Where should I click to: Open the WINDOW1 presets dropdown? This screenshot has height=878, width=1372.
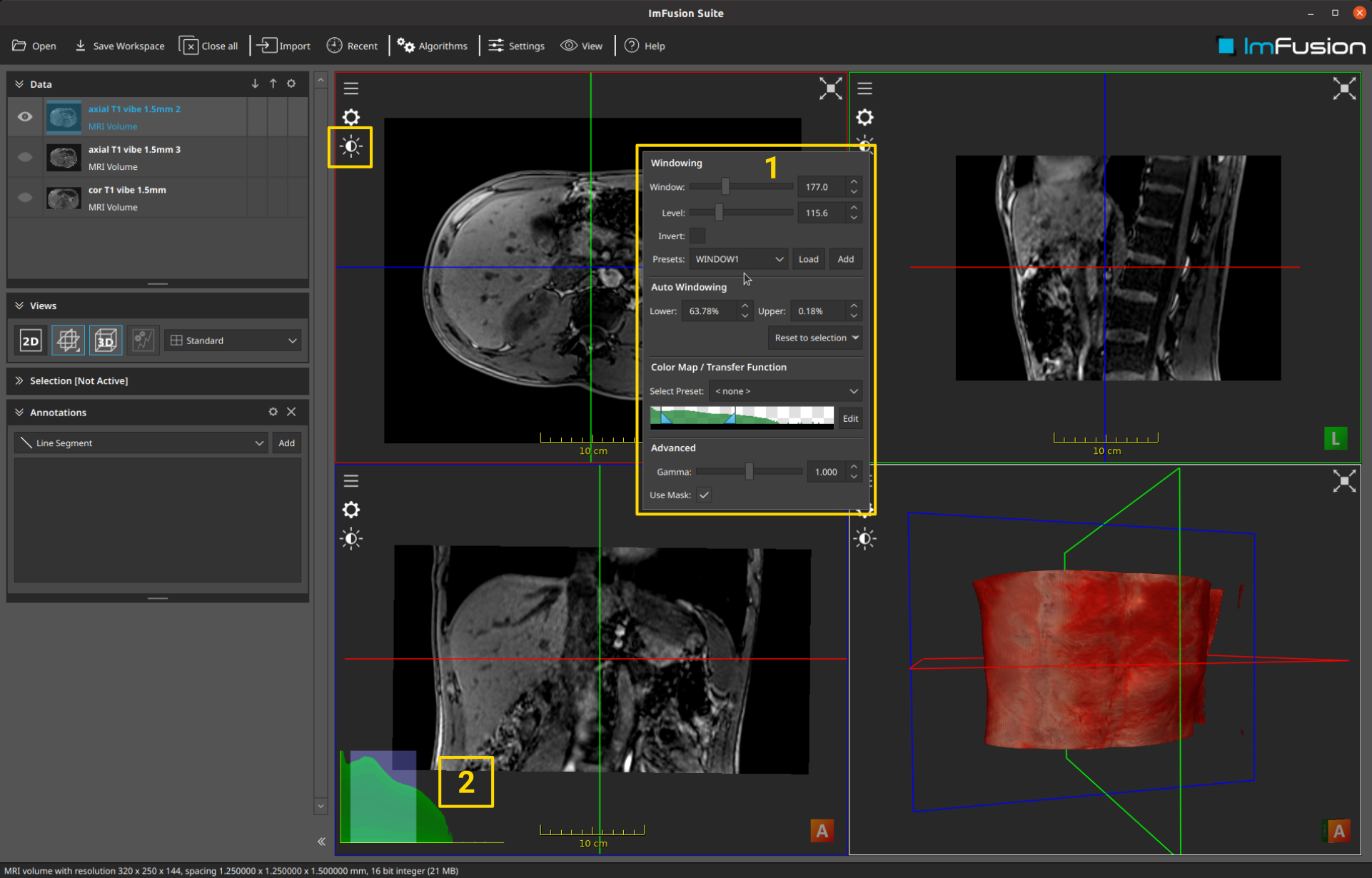point(739,259)
